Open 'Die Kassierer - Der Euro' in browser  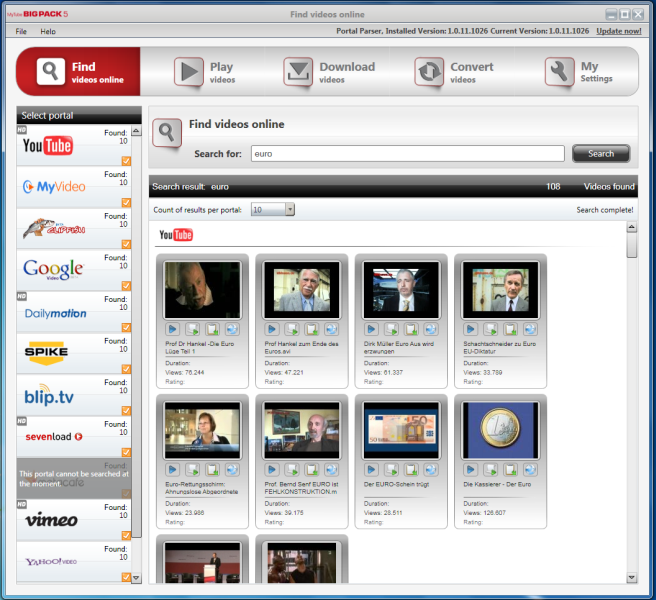pos(530,470)
